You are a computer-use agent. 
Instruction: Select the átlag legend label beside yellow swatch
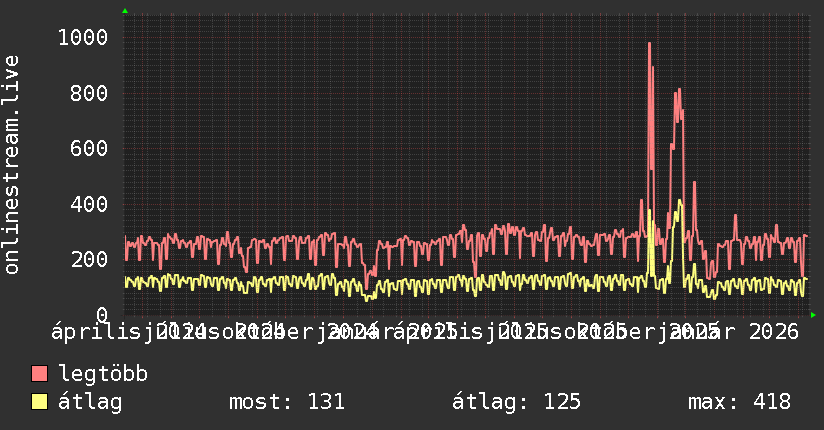click(90, 402)
